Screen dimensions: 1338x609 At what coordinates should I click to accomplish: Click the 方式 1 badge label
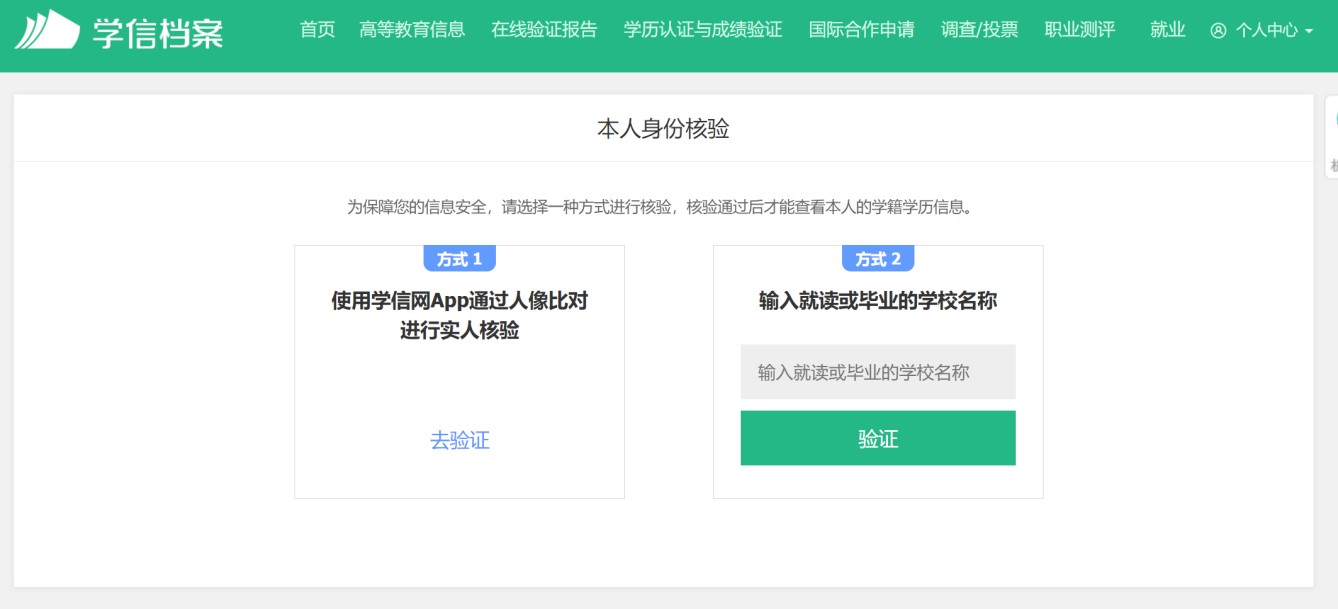[x=459, y=259]
